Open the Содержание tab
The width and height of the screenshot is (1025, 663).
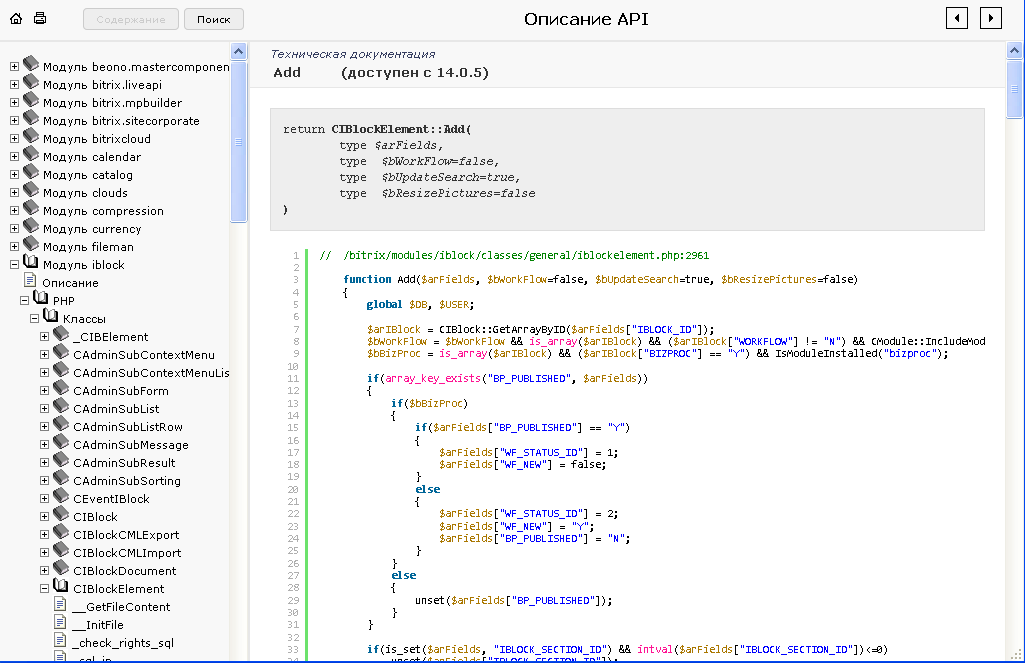coord(131,19)
